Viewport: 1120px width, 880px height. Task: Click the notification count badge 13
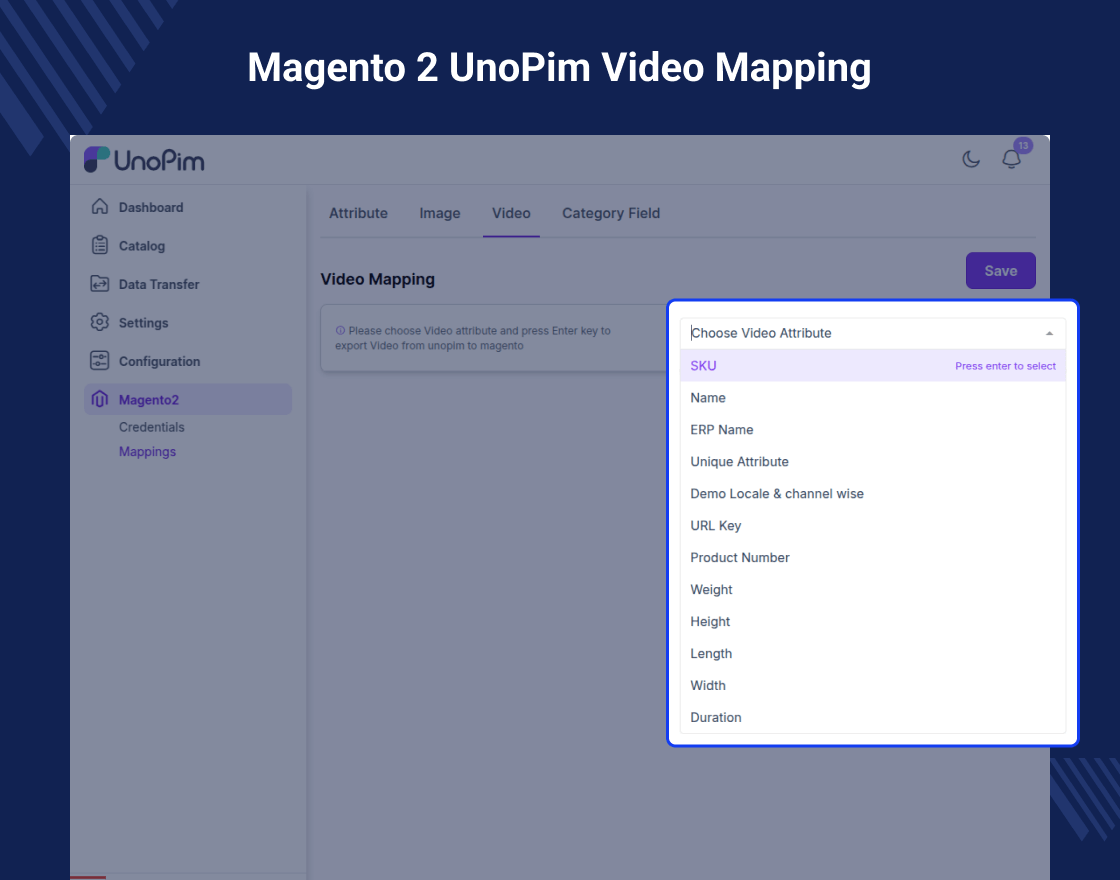point(1023,146)
